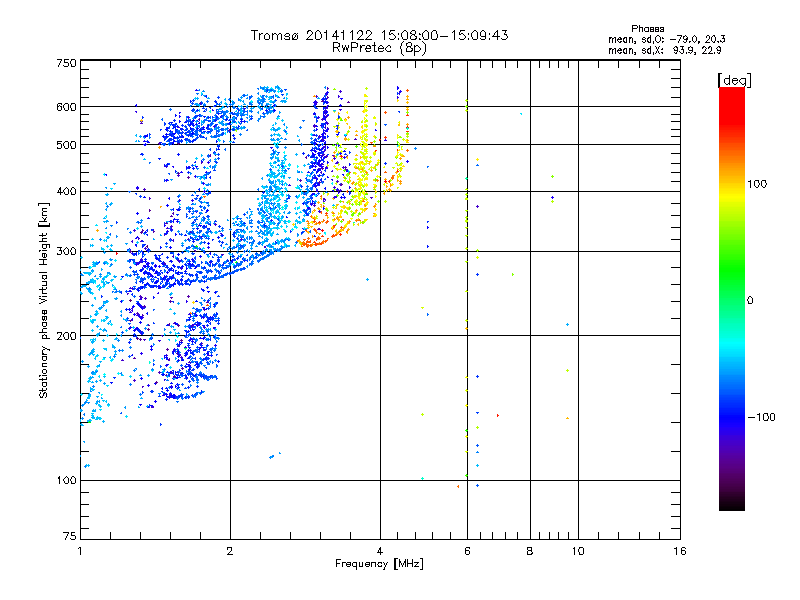Screen dimensions: 800x600
Task: Click the y-axis tick label '600'
Action: (66, 107)
